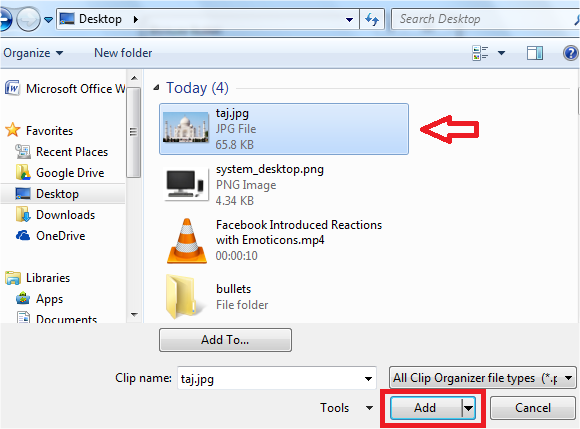Open the Google Drive favorite
The height and width of the screenshot is (429, 580).
[60, 173]
